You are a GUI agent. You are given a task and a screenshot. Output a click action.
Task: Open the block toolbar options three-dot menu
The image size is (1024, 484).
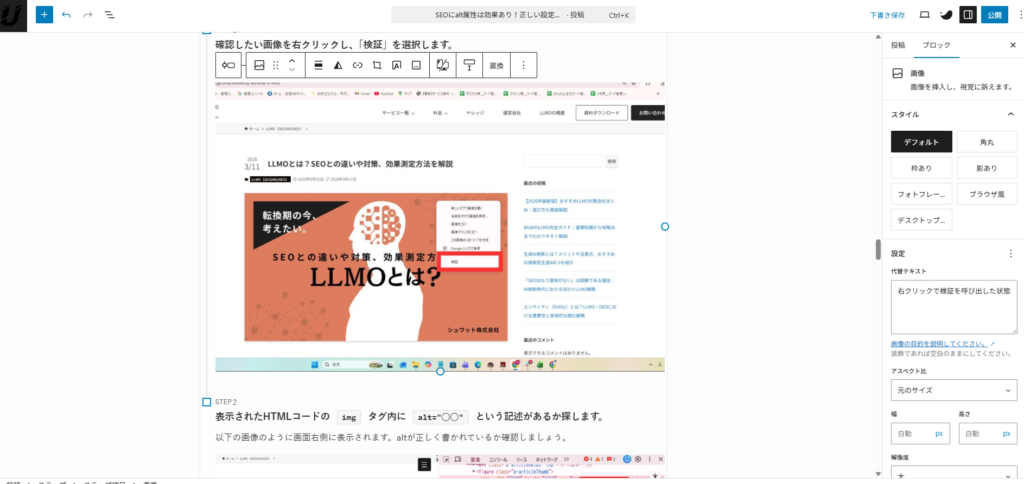pos(523,65)
